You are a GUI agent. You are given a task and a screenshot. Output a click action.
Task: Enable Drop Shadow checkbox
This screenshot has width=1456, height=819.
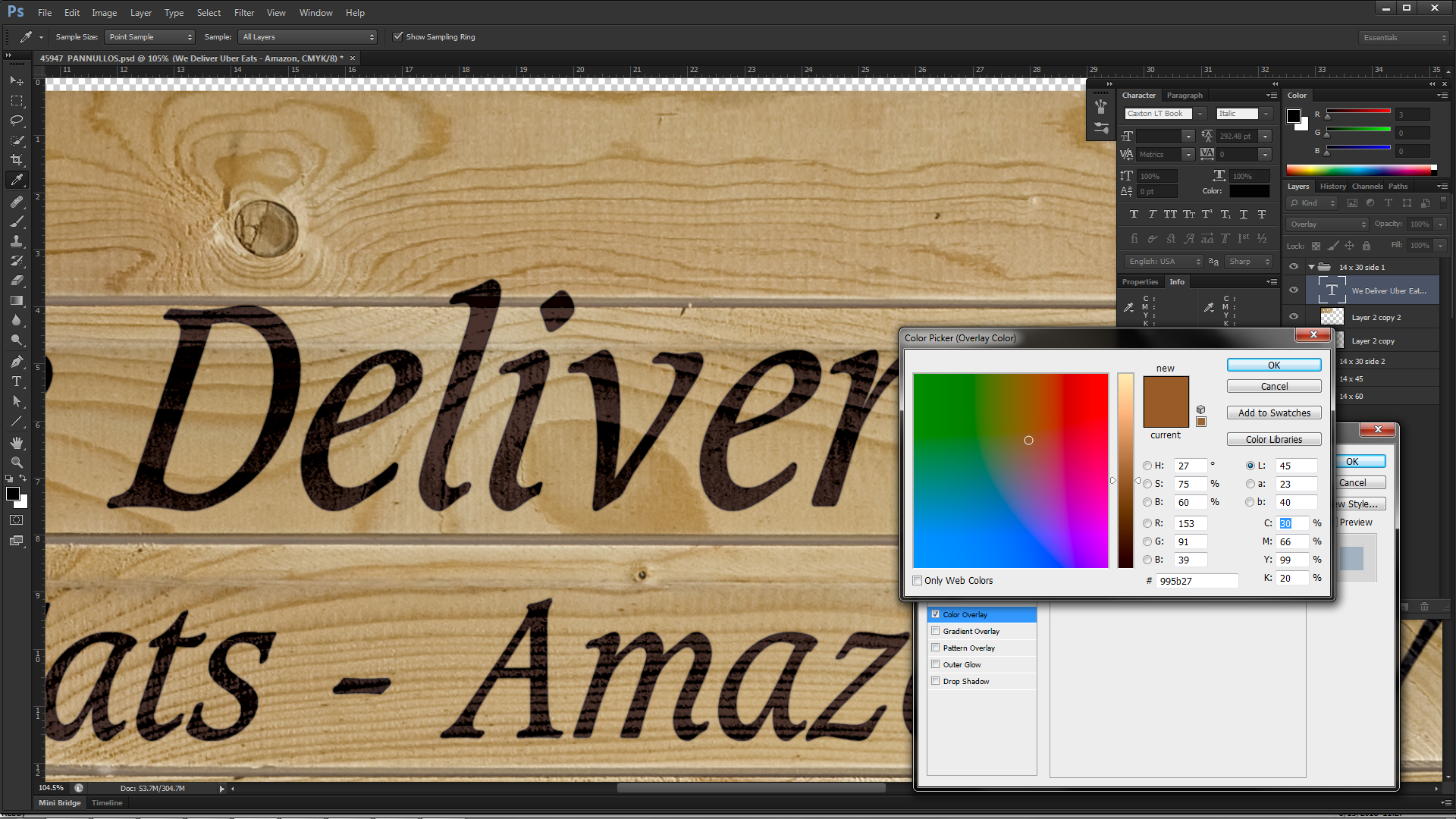pyautogui.click(x=936, y=681)
